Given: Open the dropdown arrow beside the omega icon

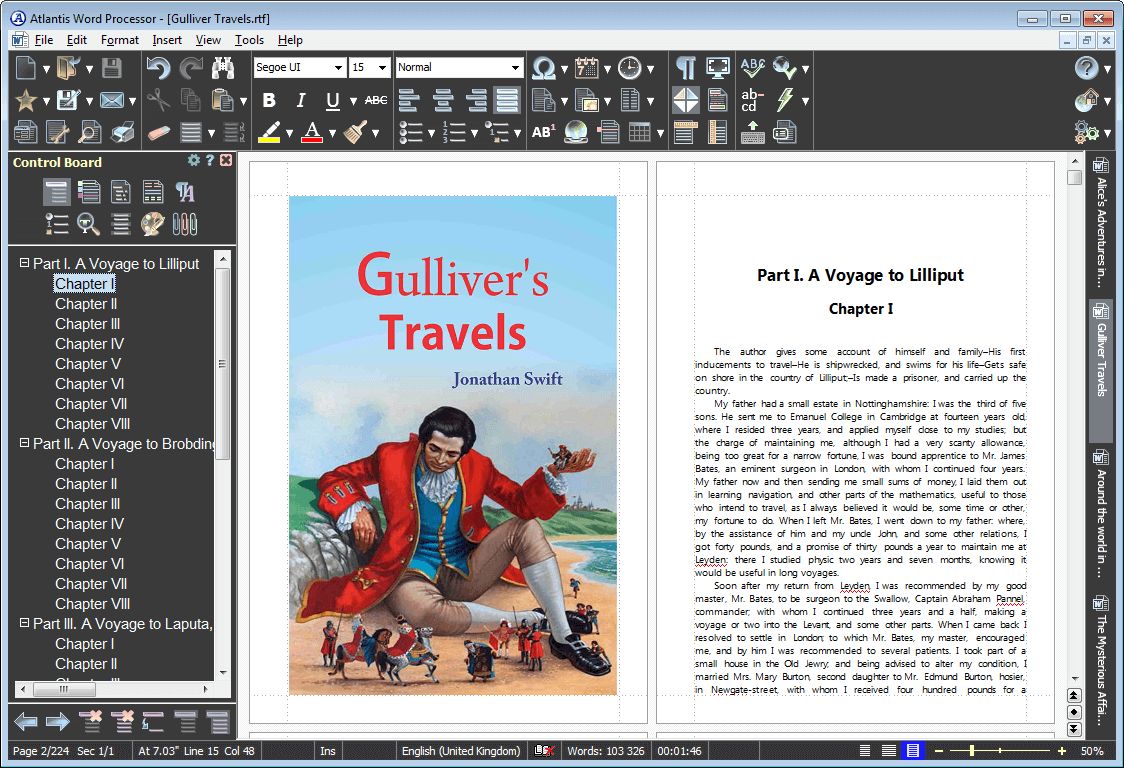Looking at the screenshot, I should click(564, 70).
